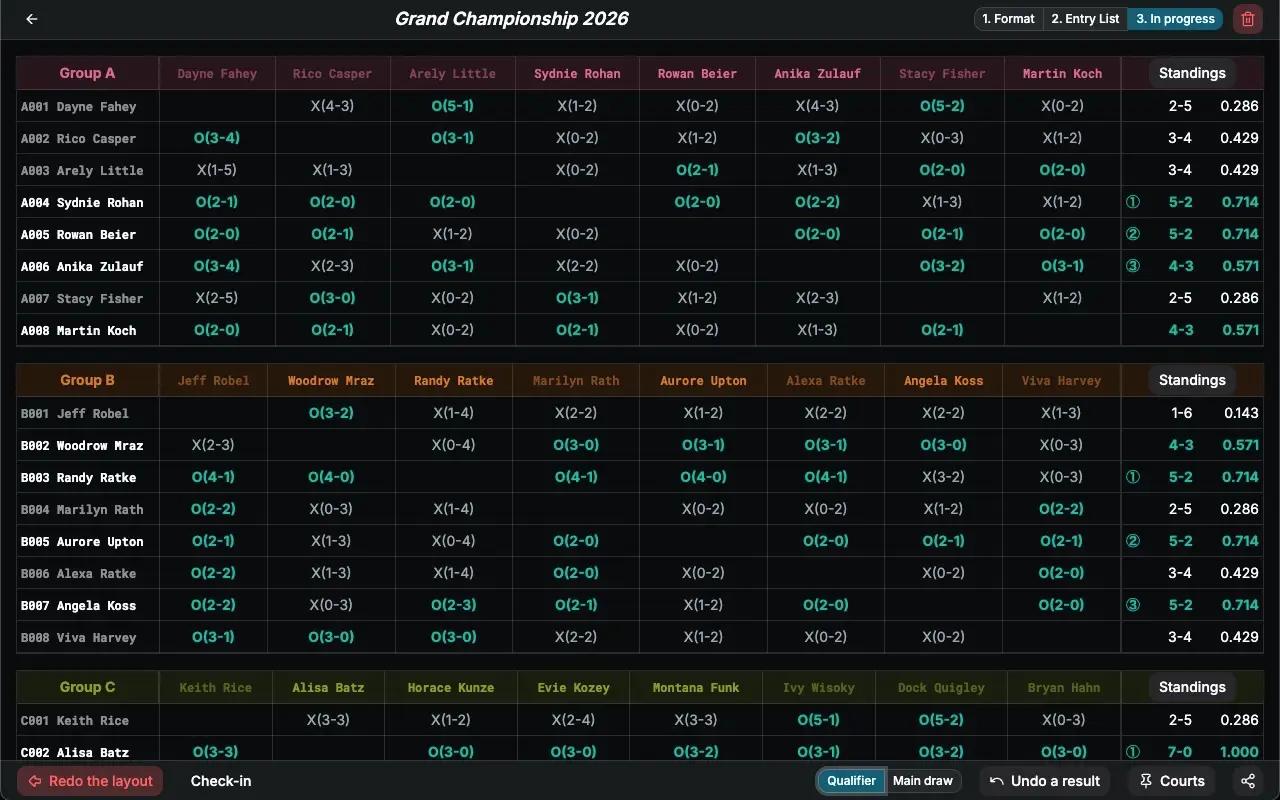This screenshot has height=800, width=1280.
Task: Click Group B Standings header button
Action: coord(1192,380)
